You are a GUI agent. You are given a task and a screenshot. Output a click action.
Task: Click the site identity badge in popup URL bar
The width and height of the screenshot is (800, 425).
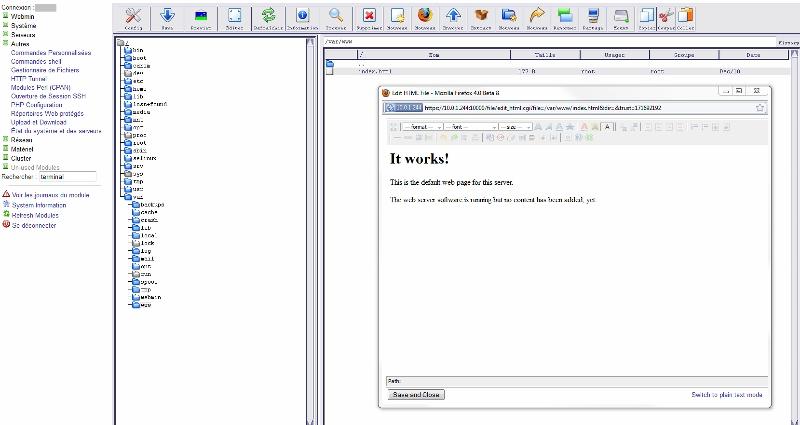403,108
